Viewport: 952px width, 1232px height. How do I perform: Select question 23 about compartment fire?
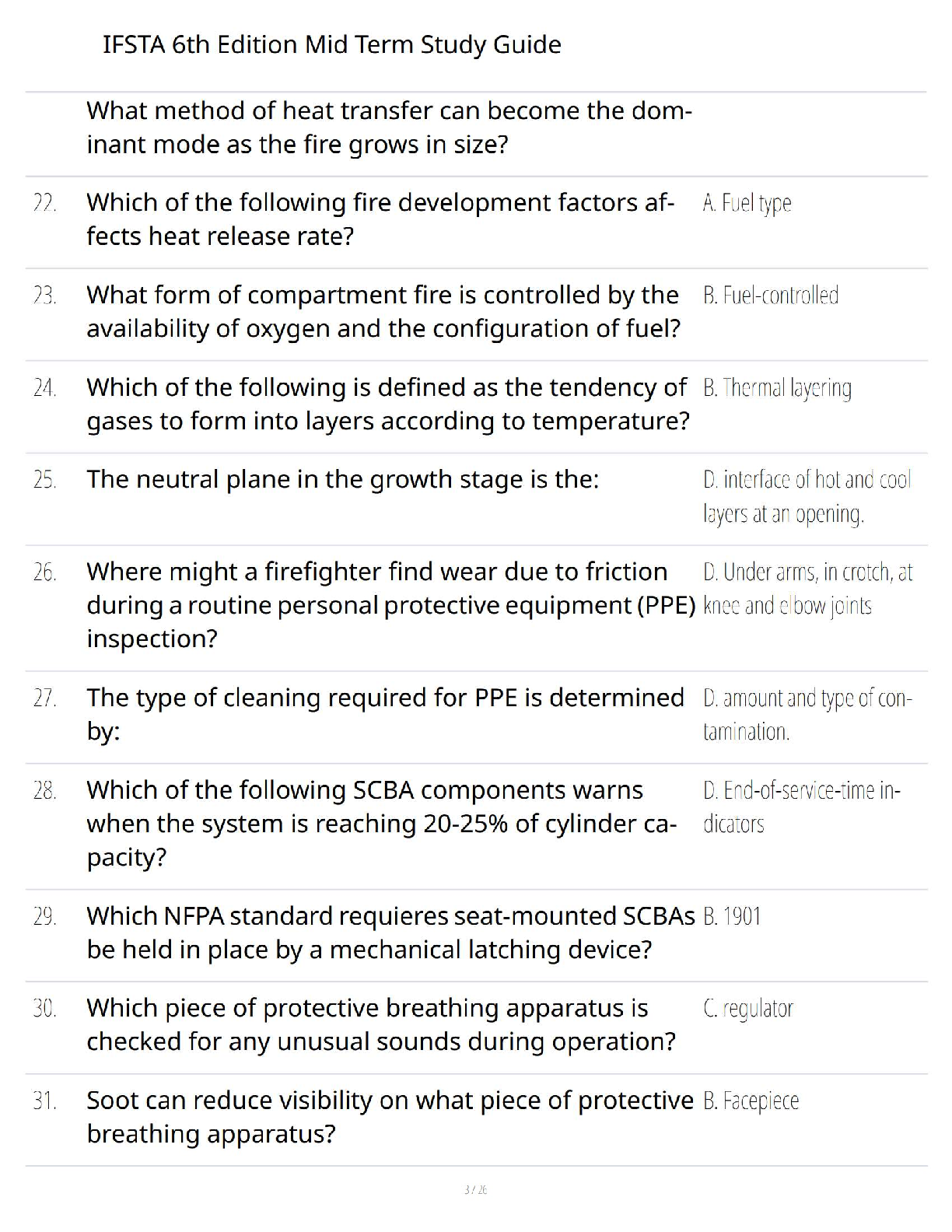[383, 312]
